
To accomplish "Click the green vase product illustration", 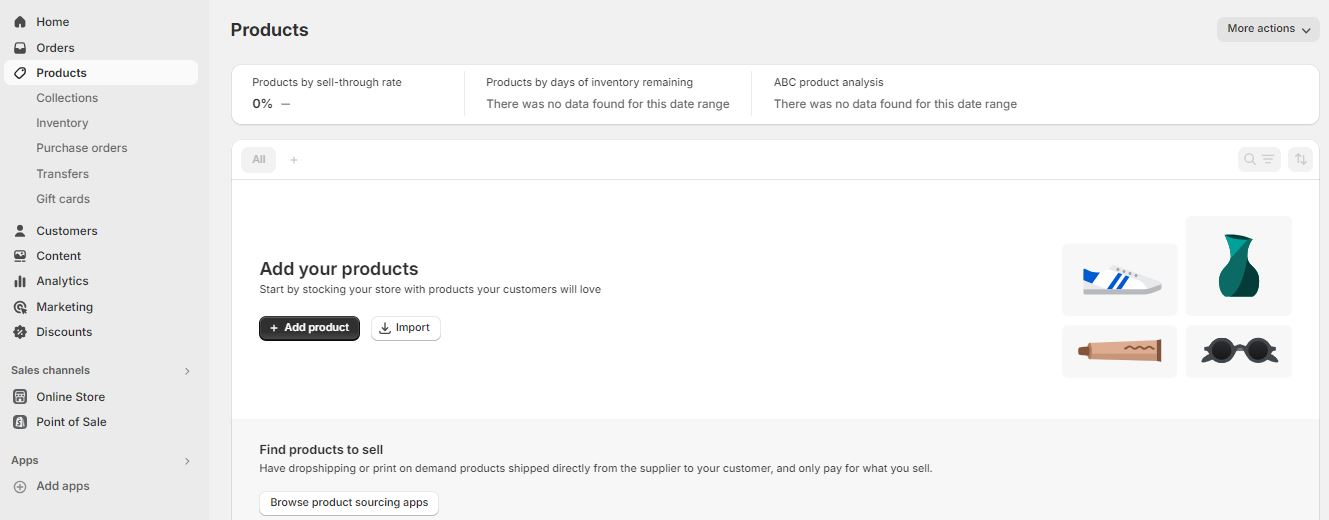I will tap(1238, 266).
